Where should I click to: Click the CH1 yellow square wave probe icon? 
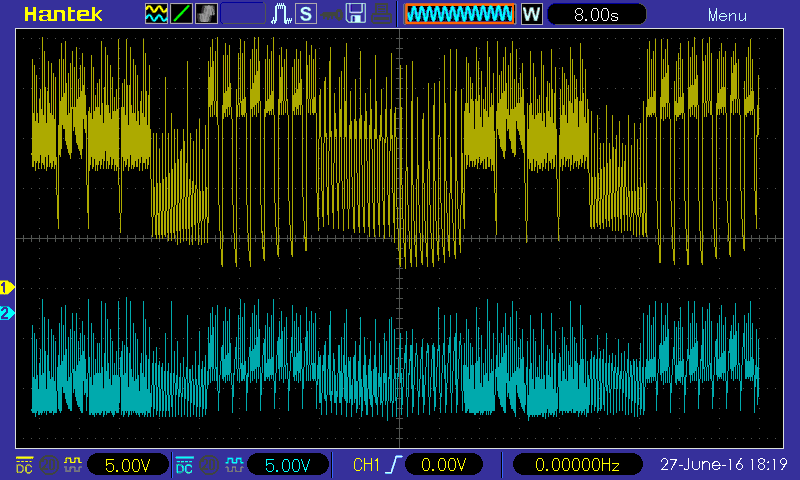73,464
